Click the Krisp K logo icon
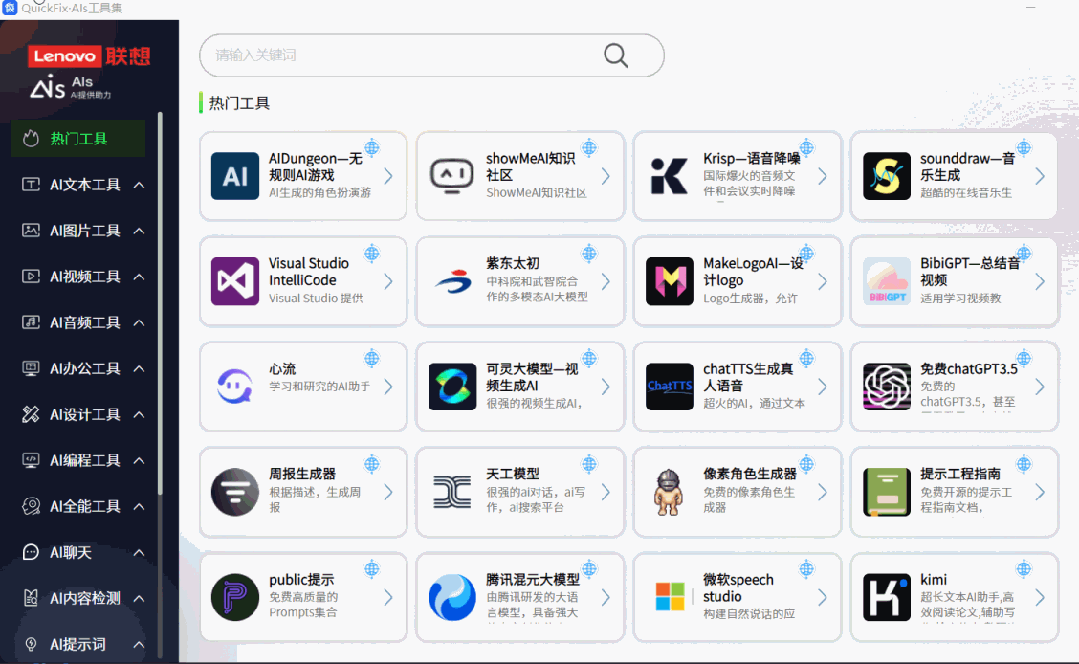This screenshot has height=664, width=1079. point(668,176)
